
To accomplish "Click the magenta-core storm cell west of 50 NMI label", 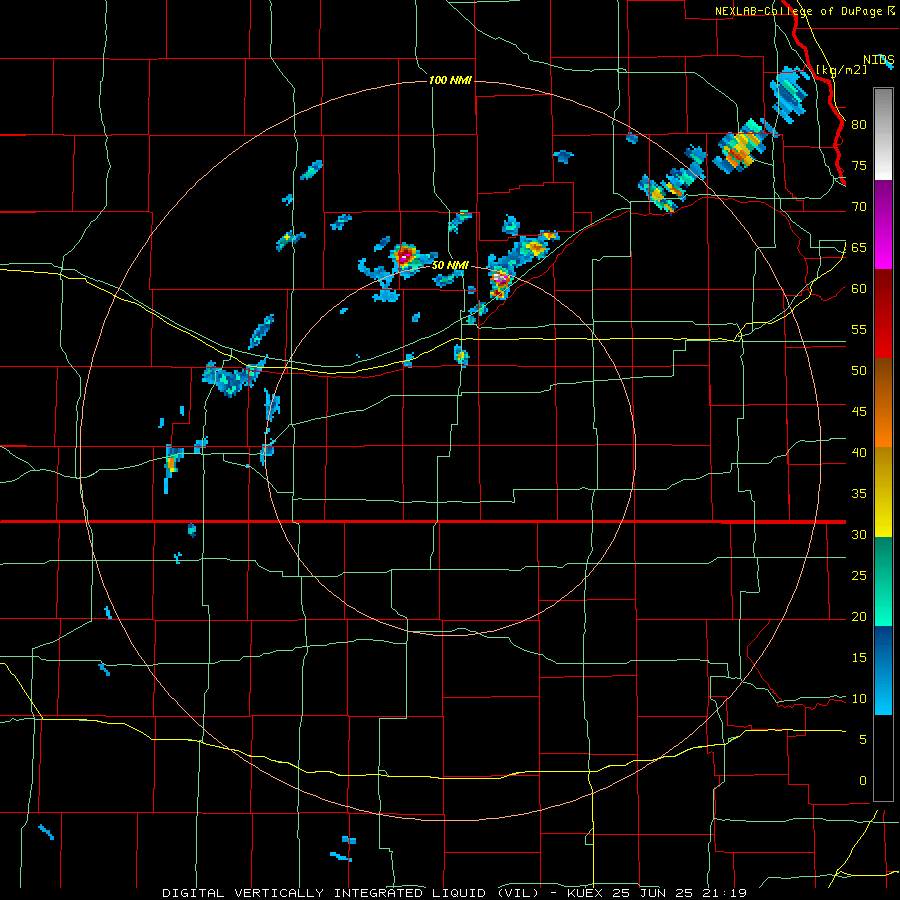I will click(x=405, y=255).
